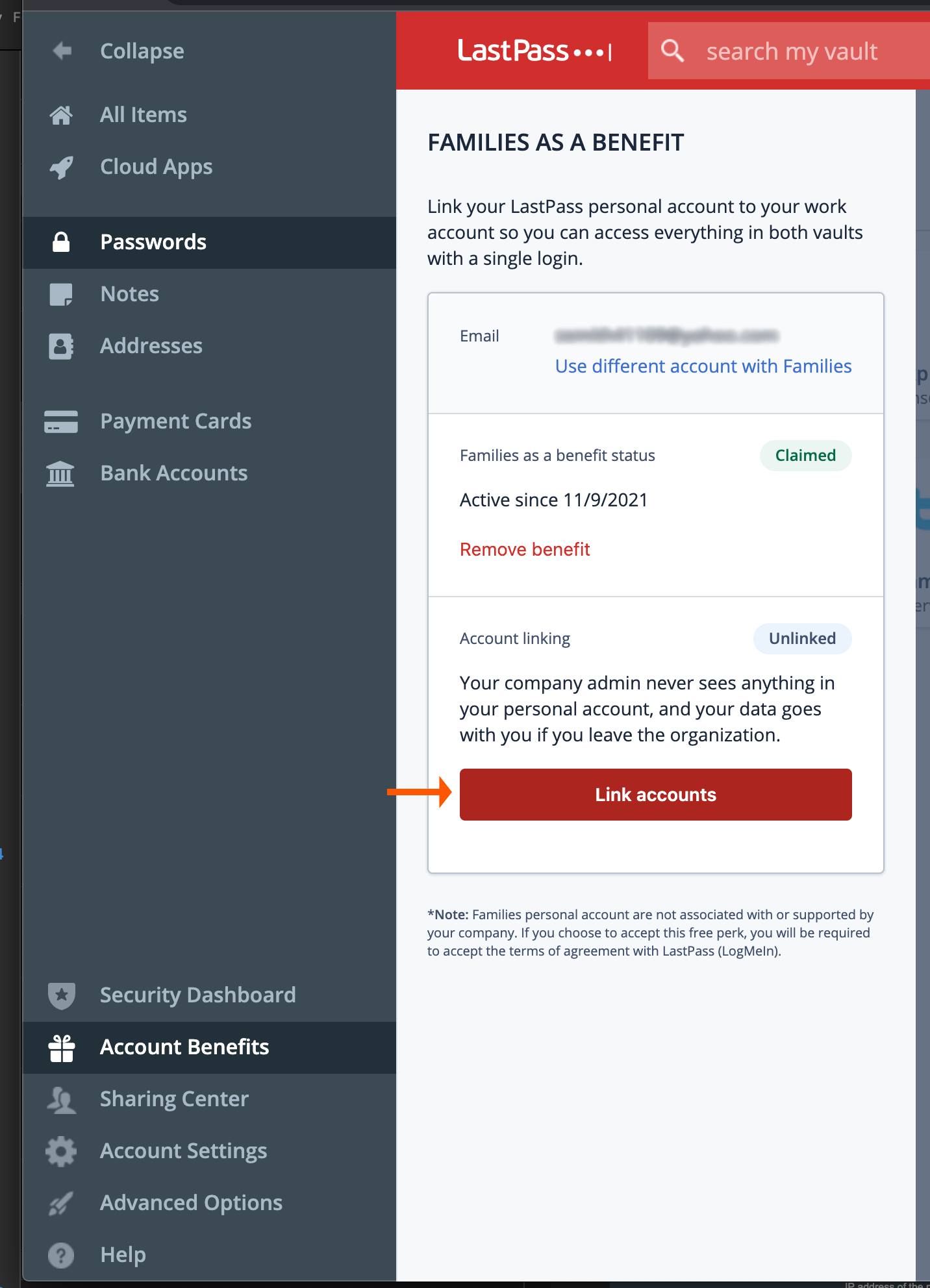This screenshot has width=930, height=1288.
Task: Open Account Benefits gift icon
Action: (62, 1047)
